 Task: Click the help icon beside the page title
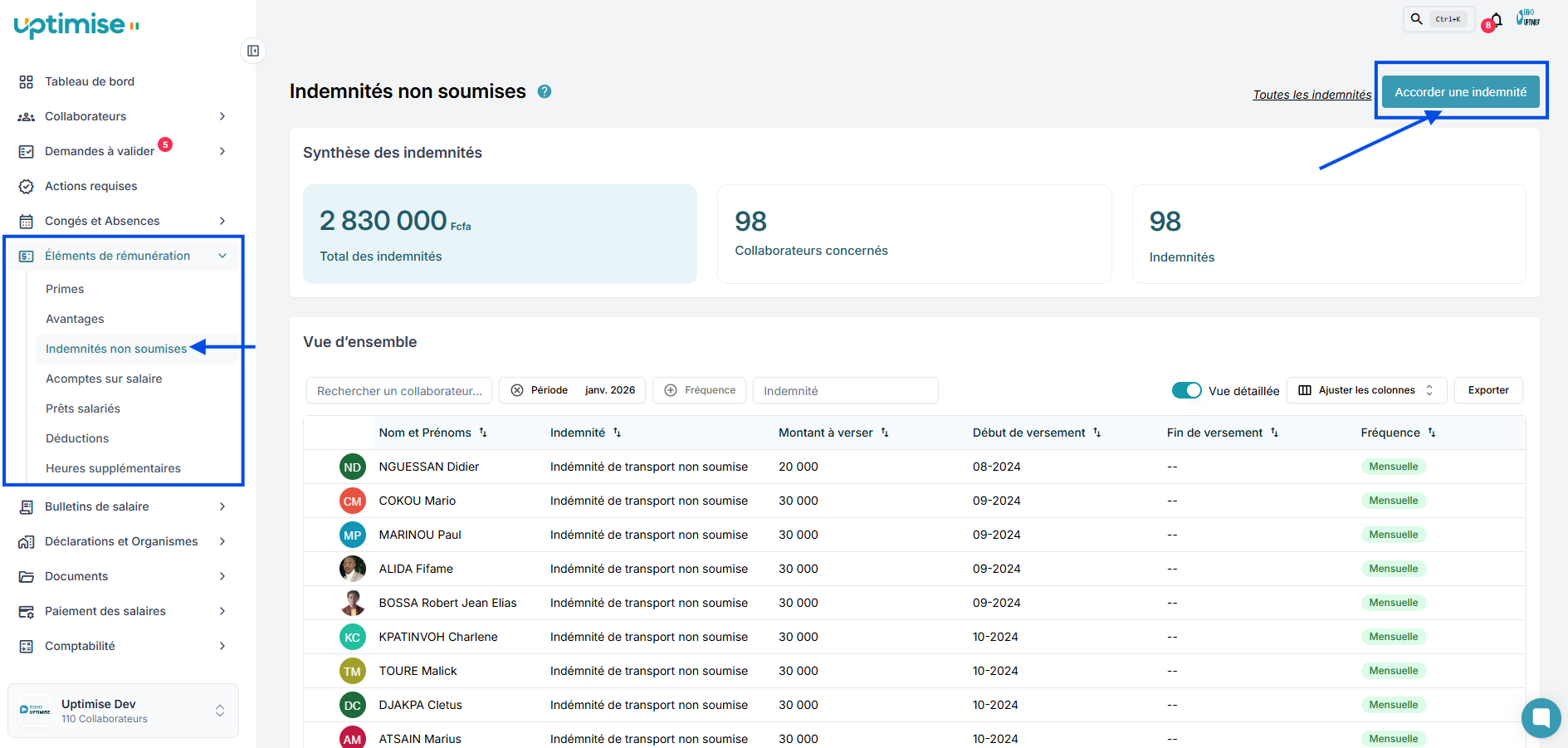pos(545,91)
